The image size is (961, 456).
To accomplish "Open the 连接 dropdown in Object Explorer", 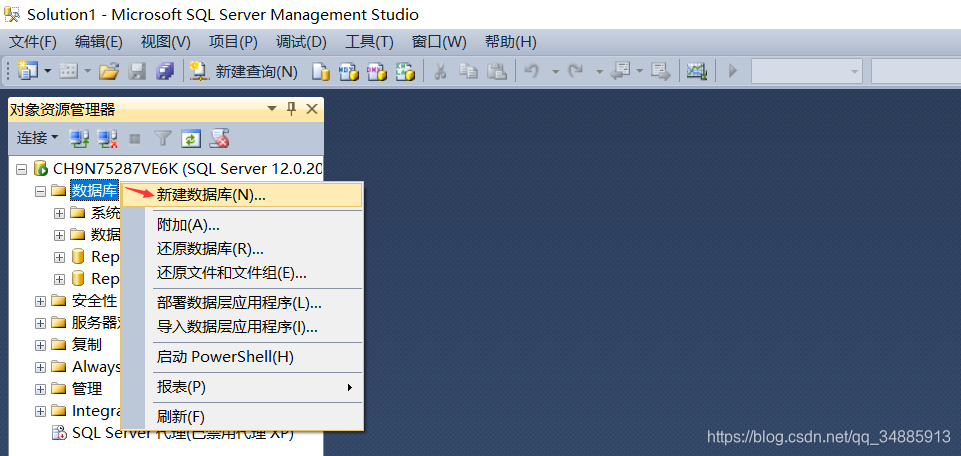I will click(37, 139).
